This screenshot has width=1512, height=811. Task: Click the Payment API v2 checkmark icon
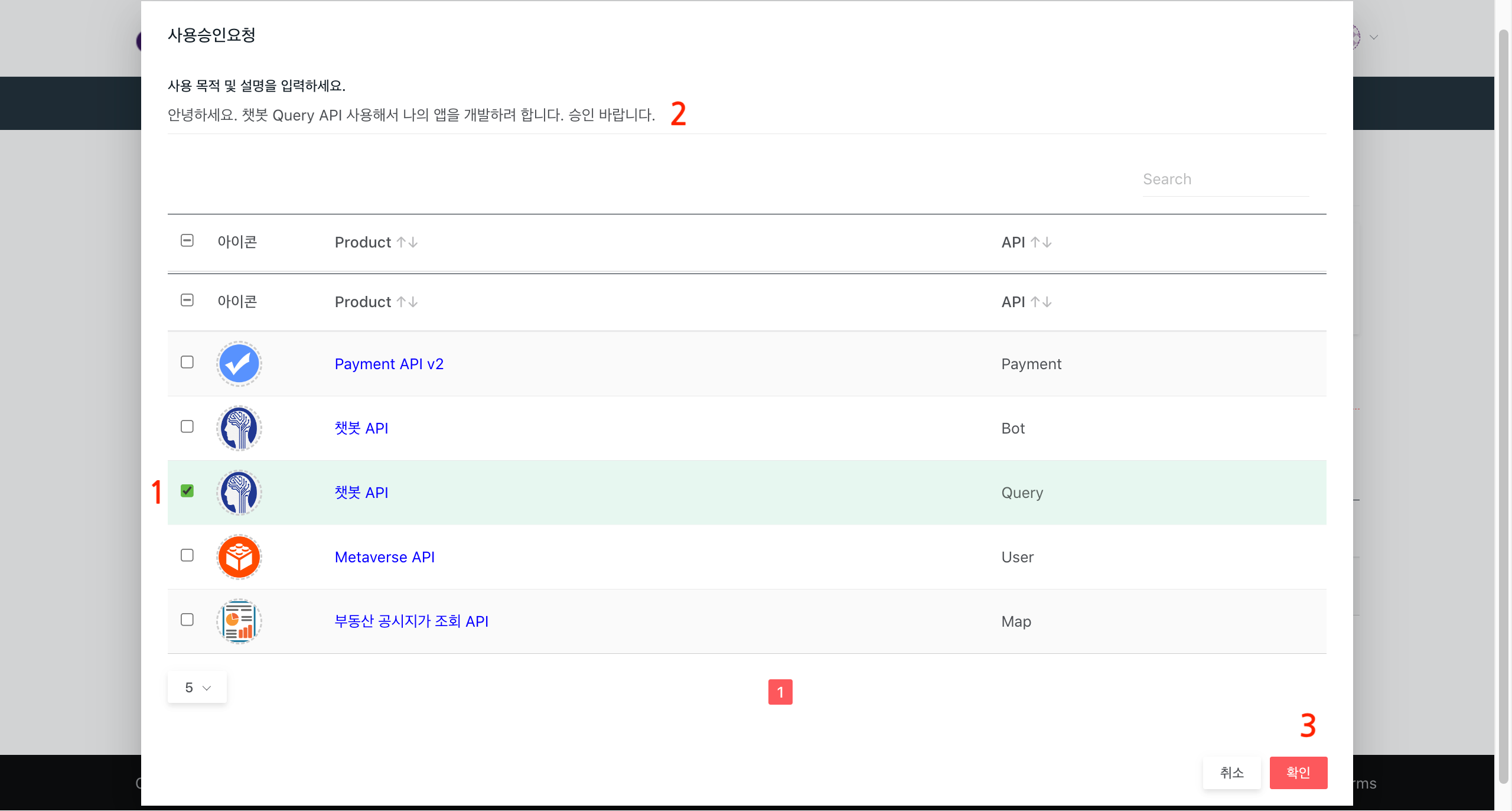click(239, 364)
